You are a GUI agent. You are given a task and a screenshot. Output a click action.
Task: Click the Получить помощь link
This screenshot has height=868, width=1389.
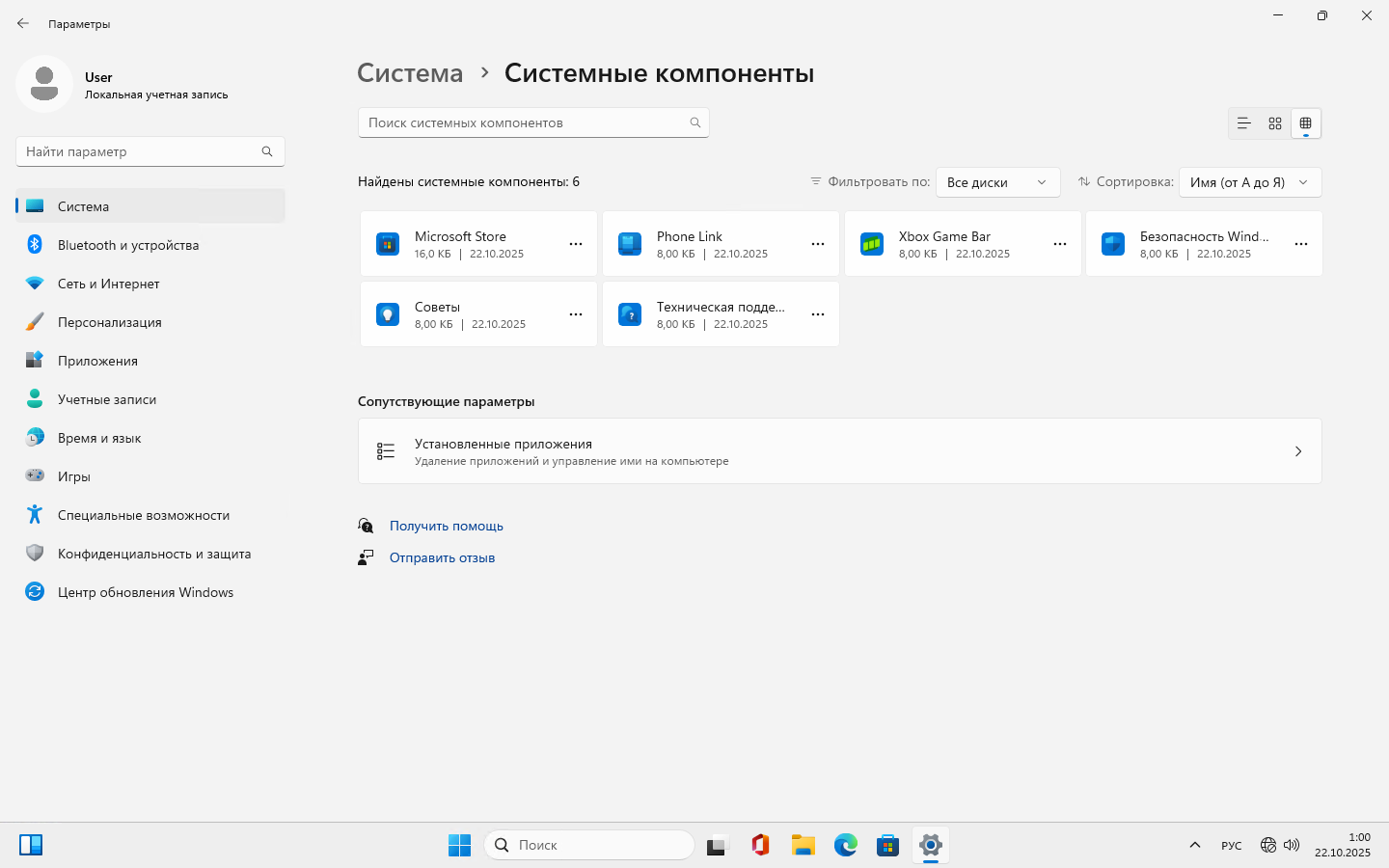click(x=447, y=526)
